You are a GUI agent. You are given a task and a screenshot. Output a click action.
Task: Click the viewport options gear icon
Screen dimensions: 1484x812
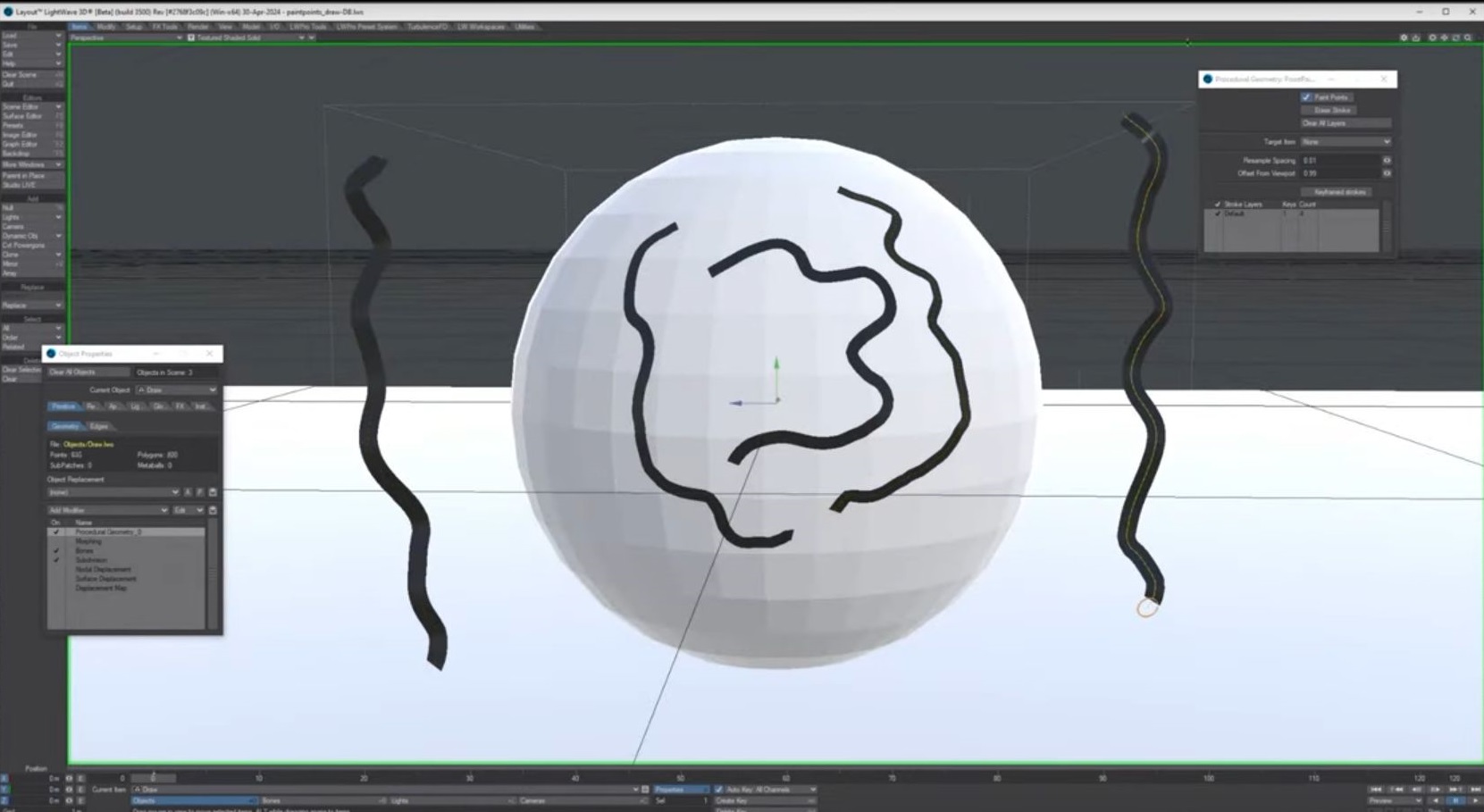point(1404,38)
